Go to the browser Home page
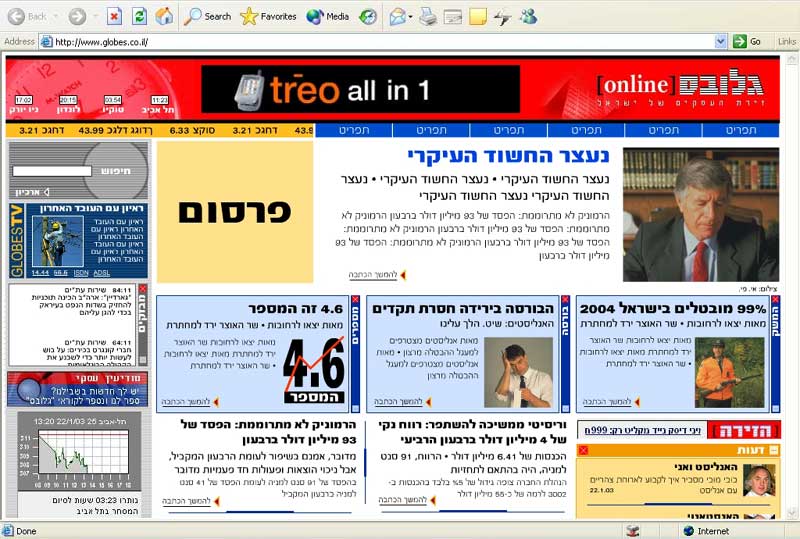Viewport: 800px width, 539px height. (x=164, y=17)
